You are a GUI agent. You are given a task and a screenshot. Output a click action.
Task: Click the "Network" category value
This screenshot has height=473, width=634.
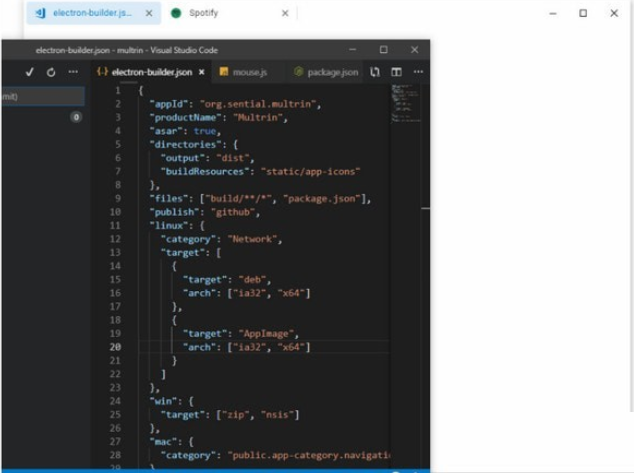pyautogui.click(x=252, y=239)
